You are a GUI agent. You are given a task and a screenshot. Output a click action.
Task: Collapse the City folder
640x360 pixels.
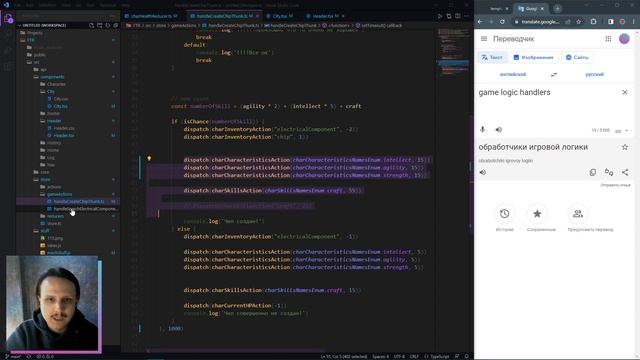(51, 91)
